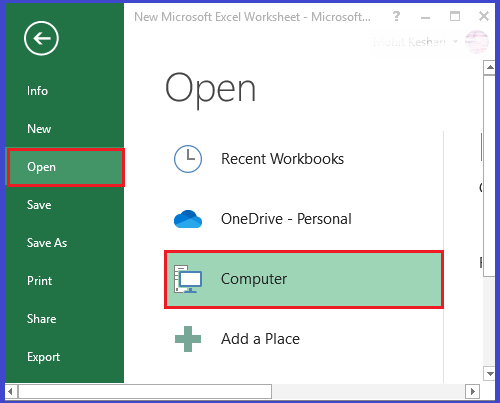
Task: Select the Share menu item
Action: click(41, 319)
